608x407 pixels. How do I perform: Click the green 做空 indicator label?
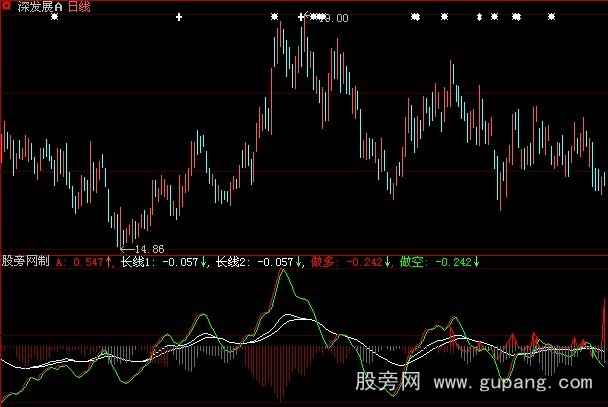412,262
